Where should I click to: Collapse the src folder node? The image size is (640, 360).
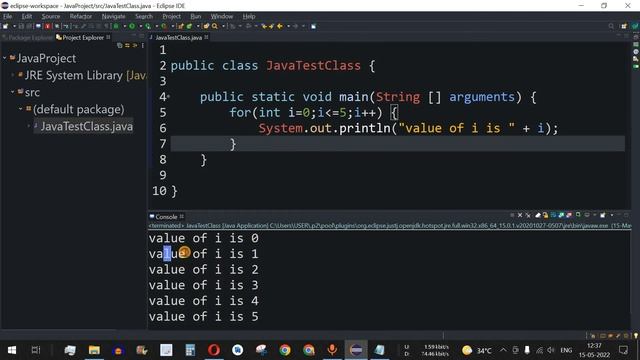click(13, 92)
